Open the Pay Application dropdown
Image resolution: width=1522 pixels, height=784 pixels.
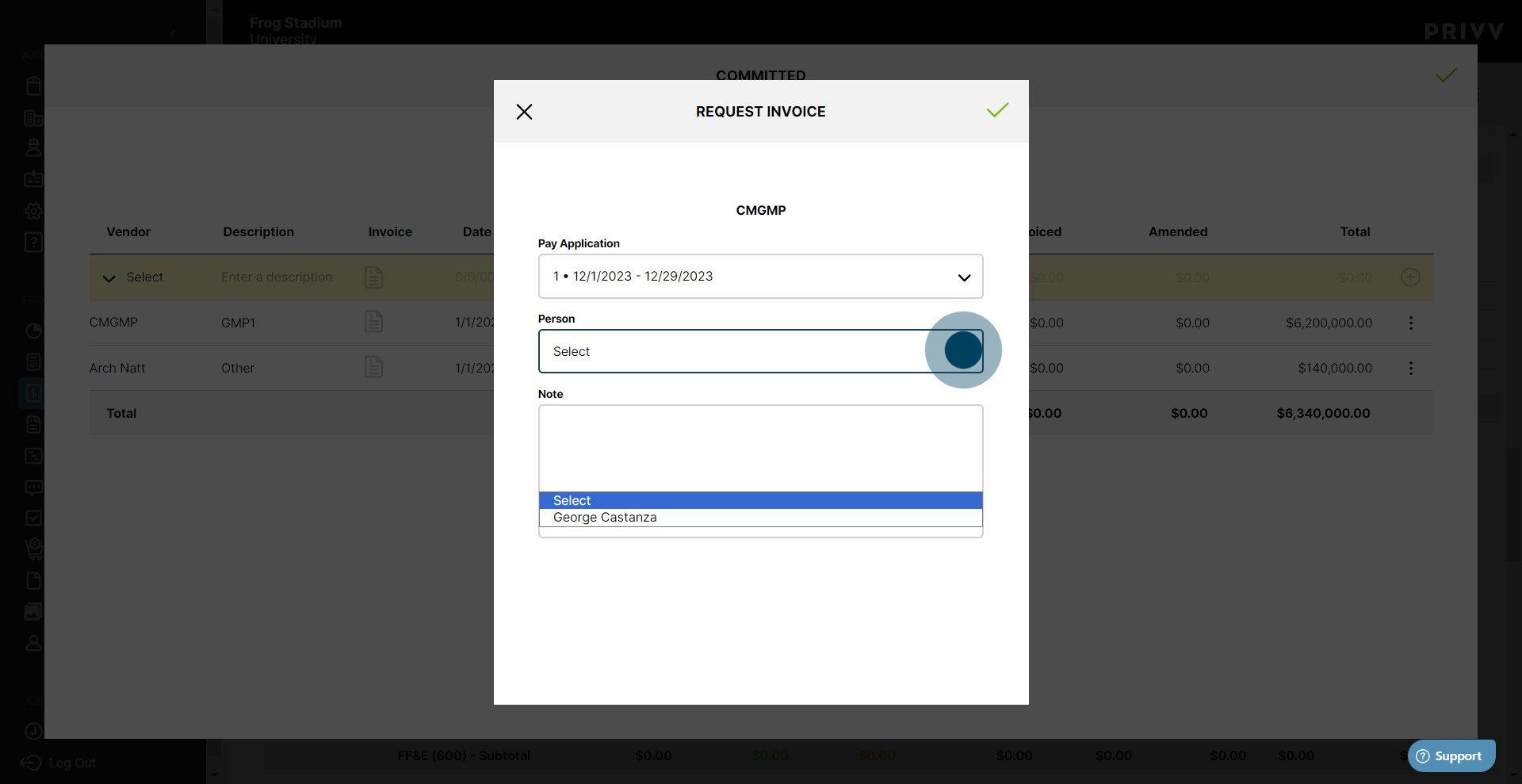[x=760, y=276]
